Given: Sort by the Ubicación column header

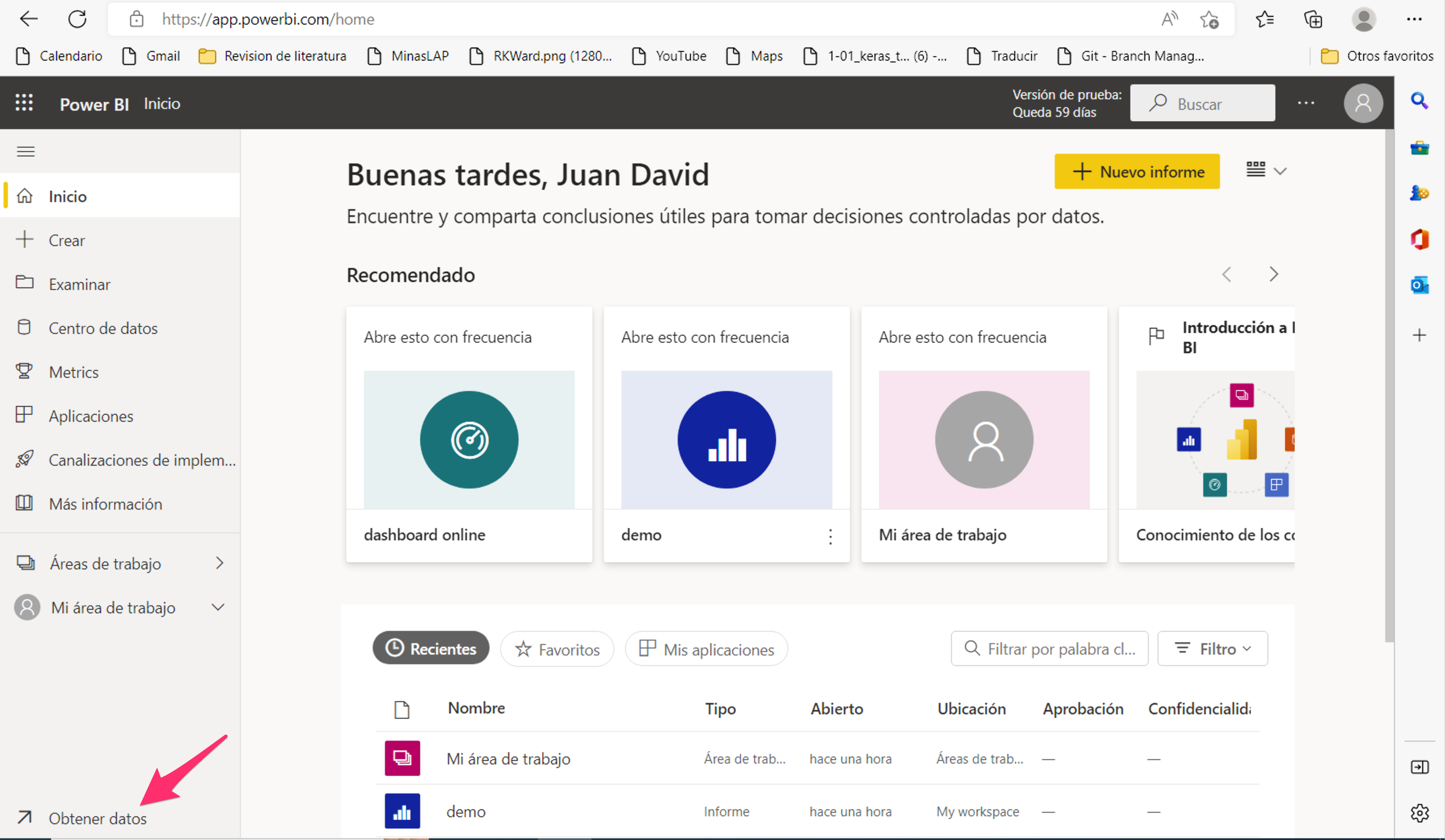Looking at the screenshot, I should tap(971, 709).
